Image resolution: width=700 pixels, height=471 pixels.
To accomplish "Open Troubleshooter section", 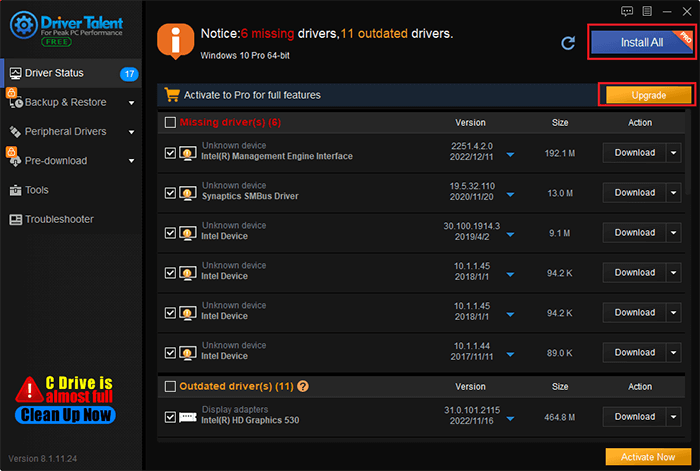I will (x=71, y=219).
